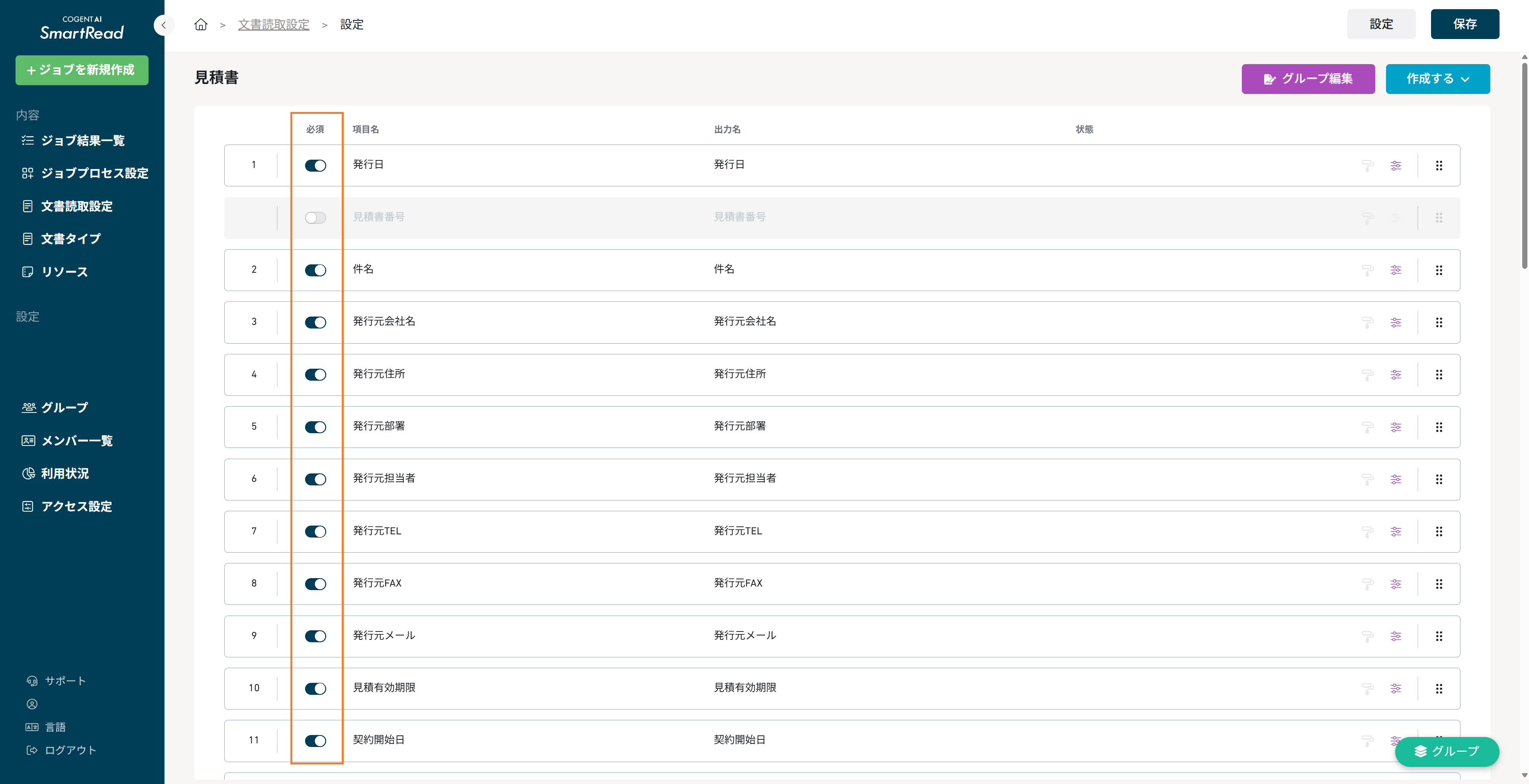
Task: Enable required switch for 見積書番号
Action: coord(315,218)
